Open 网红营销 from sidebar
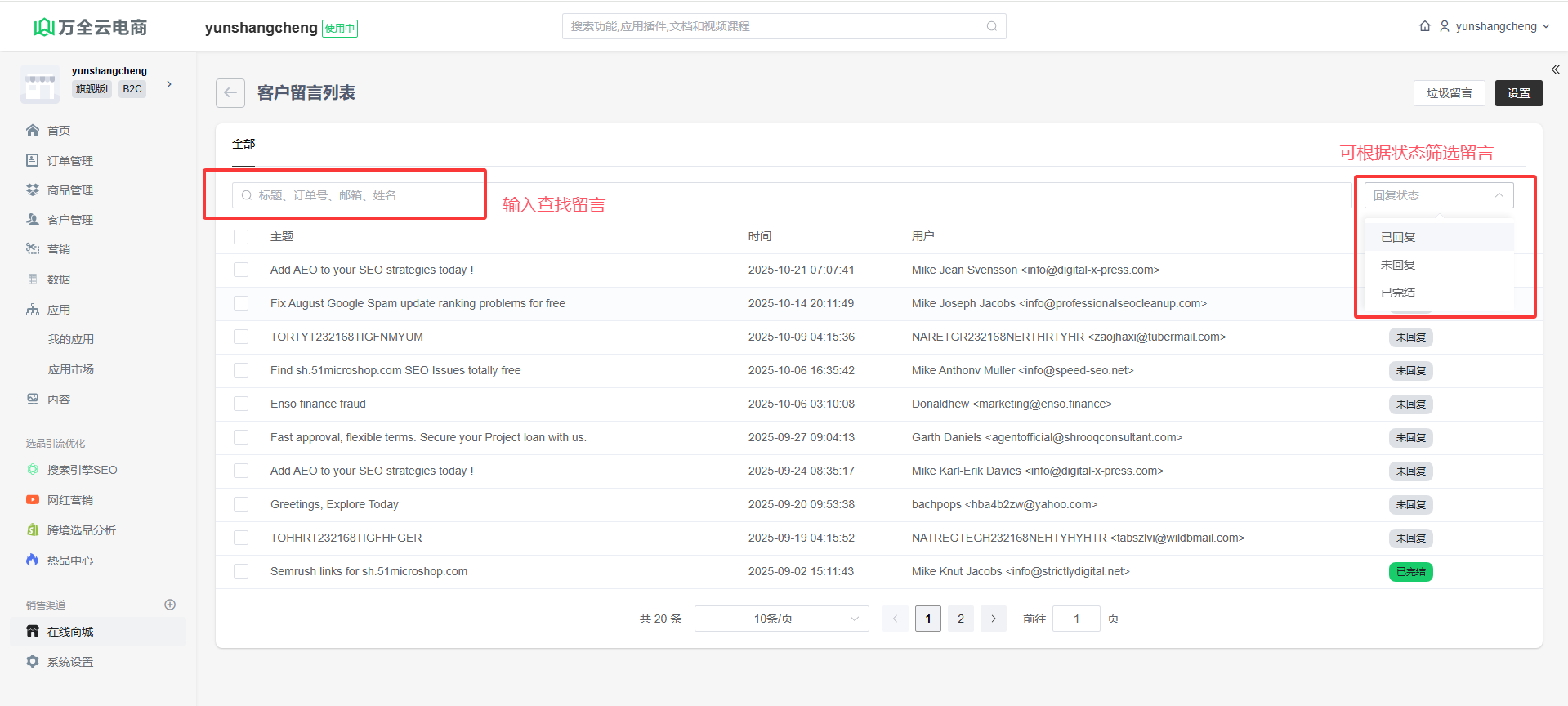 click(x=69, y=500)
